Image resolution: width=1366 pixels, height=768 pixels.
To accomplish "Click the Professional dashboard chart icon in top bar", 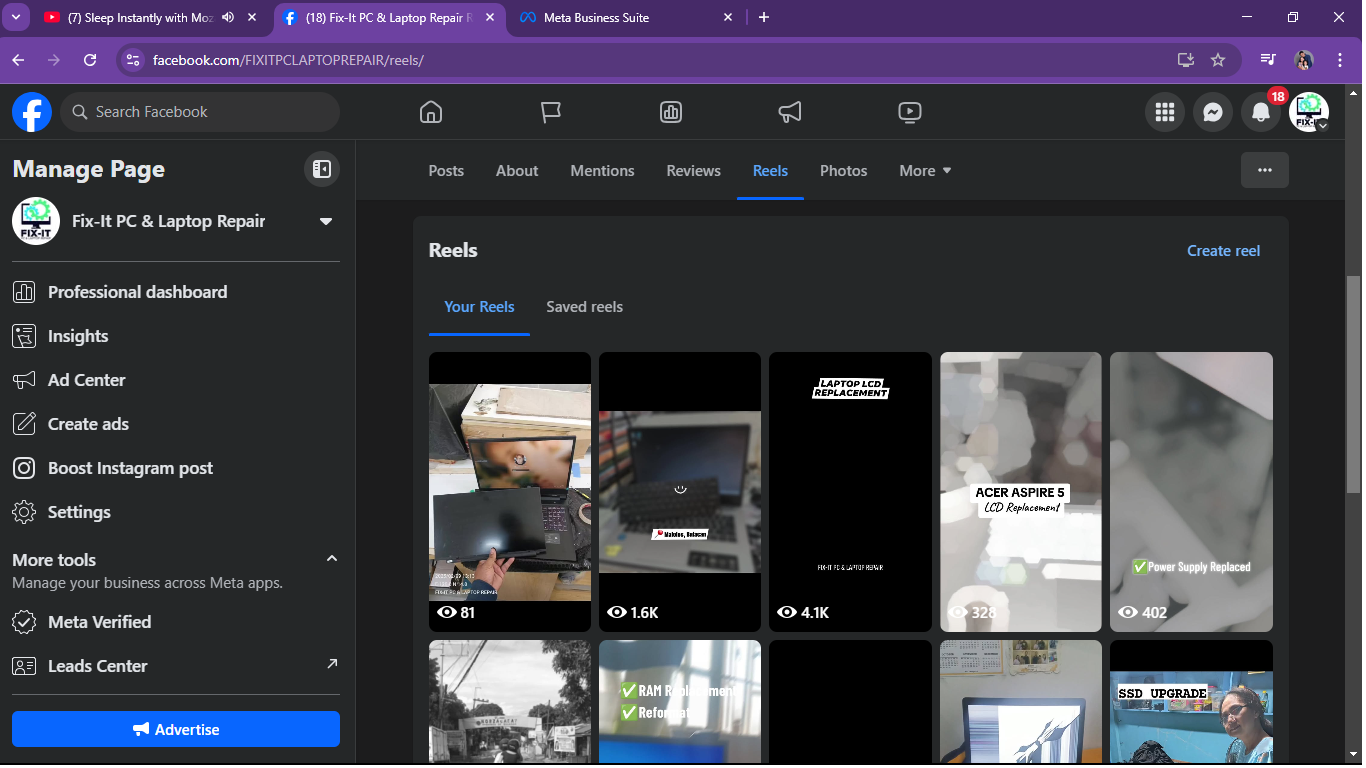I will click(671, 112).
